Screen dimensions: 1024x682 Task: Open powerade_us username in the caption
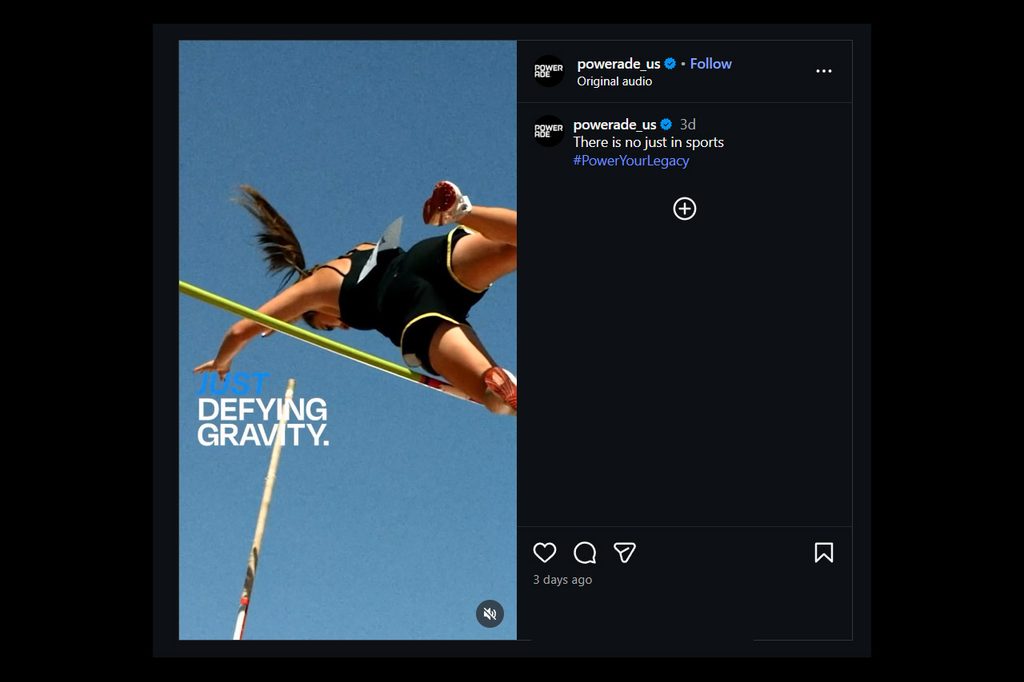pos(615,124)
